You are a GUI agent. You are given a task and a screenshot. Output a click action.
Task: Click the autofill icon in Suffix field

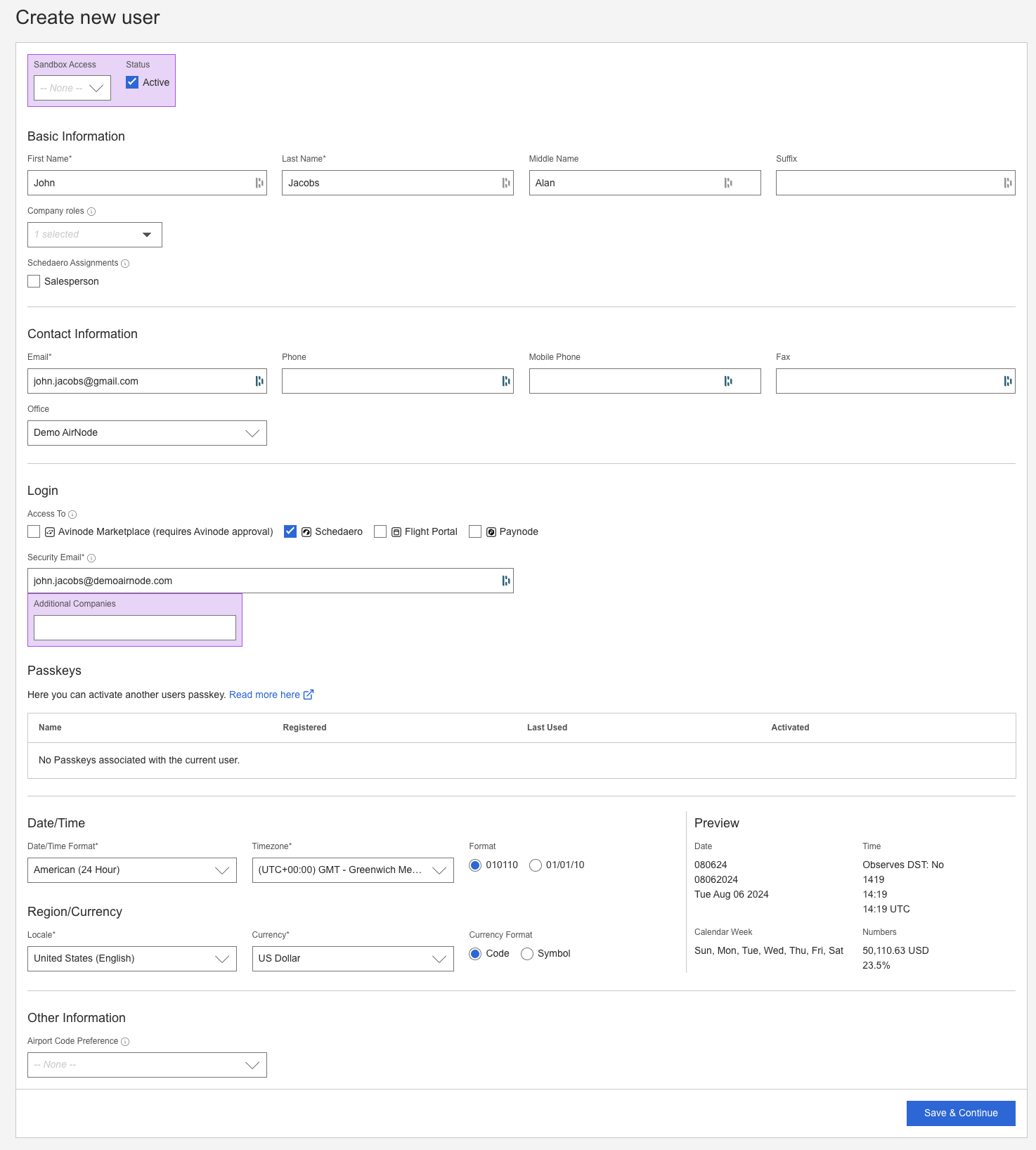(x=1008, y=183)
